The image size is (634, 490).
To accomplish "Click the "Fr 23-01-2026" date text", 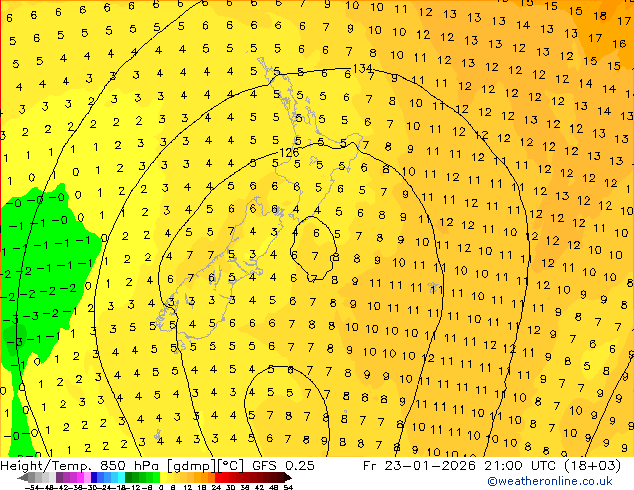I will point(419,465).
